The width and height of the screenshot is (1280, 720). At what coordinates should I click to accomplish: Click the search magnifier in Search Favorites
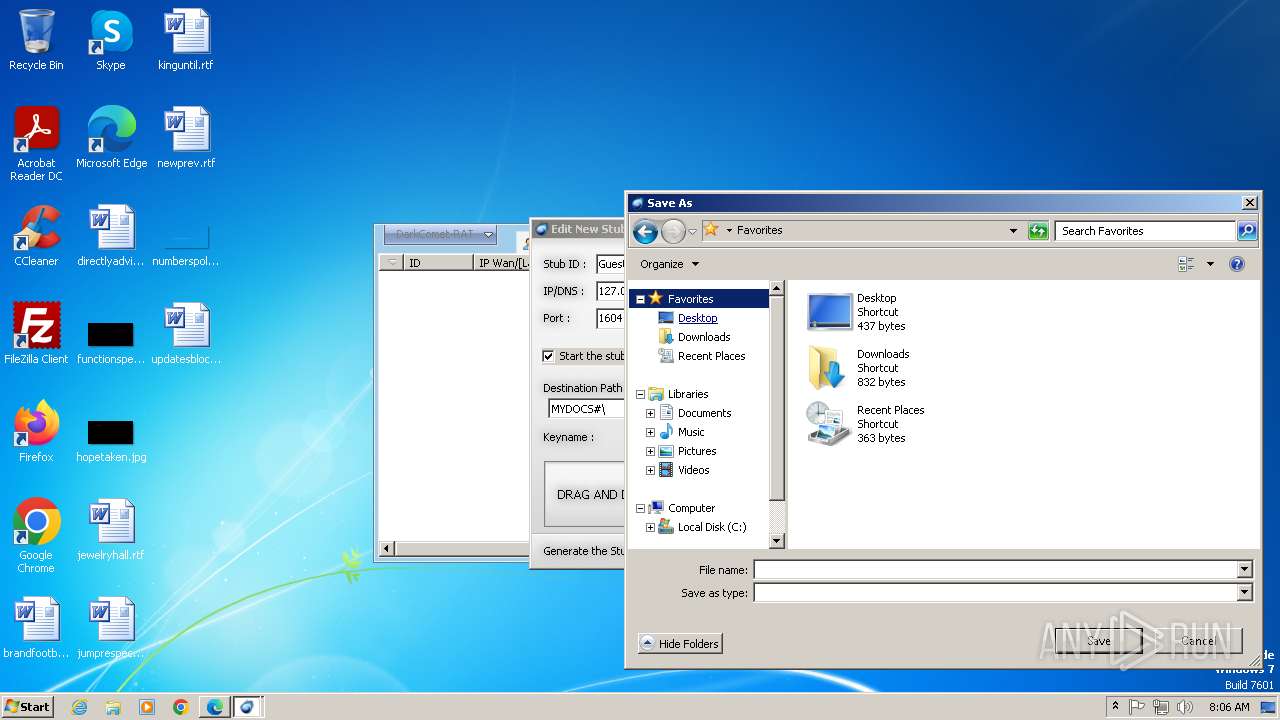pos(1246,231)
